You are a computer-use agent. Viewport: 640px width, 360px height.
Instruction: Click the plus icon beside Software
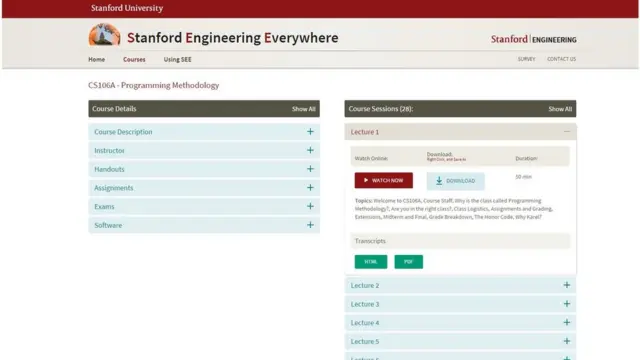[310, 225]
